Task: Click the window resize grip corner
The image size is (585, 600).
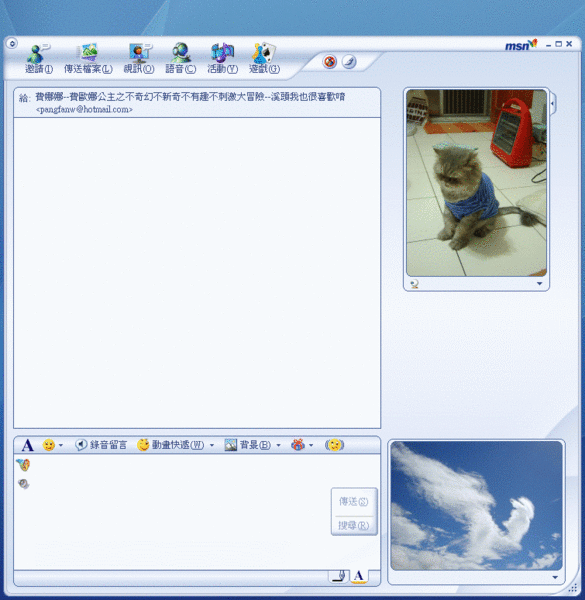Action: click(x=573, y=588)
